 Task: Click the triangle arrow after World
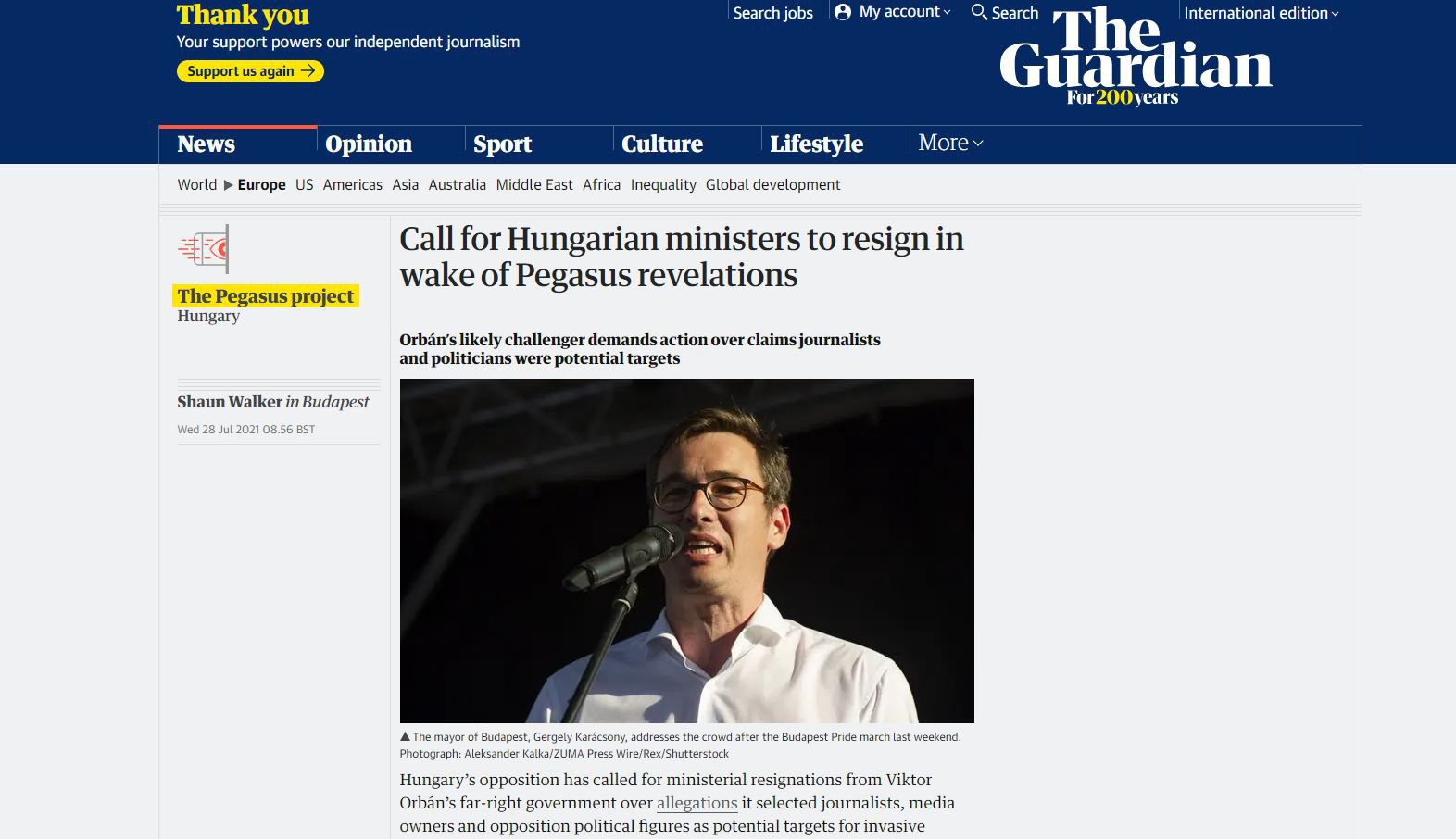click(228, 185)
